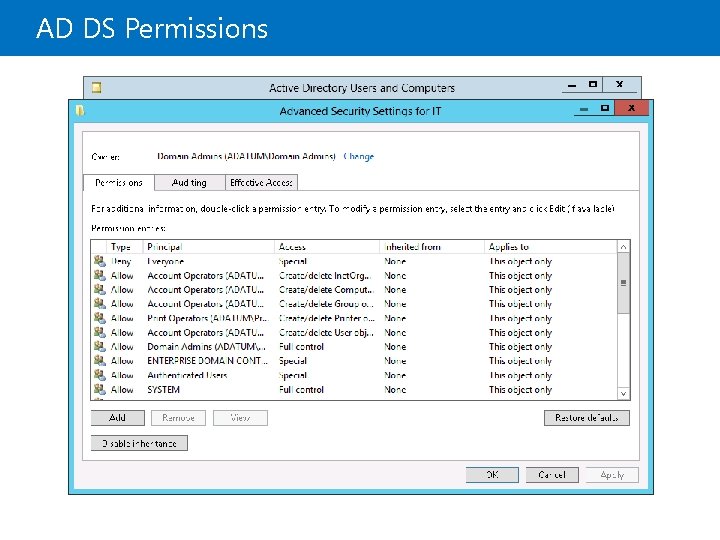This screenshot has width=720, height=540.
Task: Click the Cancel button
Action: (552, 474)
